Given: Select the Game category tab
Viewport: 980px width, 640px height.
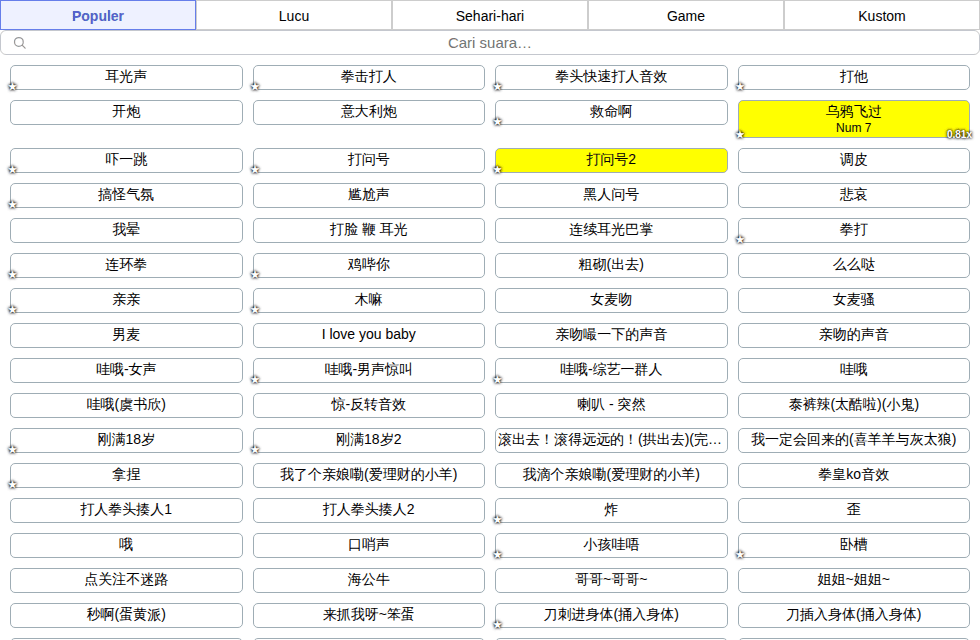Looking at the screenshot, I should tap(686, 16).
